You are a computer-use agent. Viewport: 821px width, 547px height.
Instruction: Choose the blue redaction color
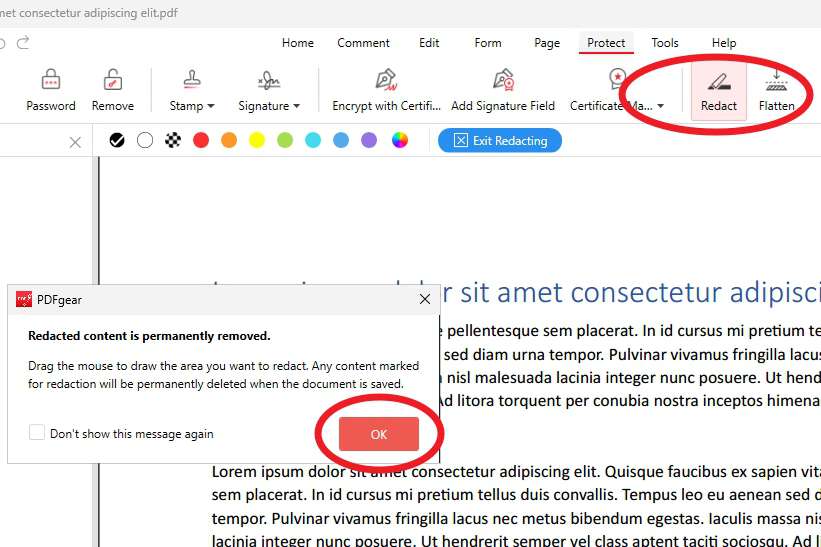pyautogui.click(x=341, y=140)
